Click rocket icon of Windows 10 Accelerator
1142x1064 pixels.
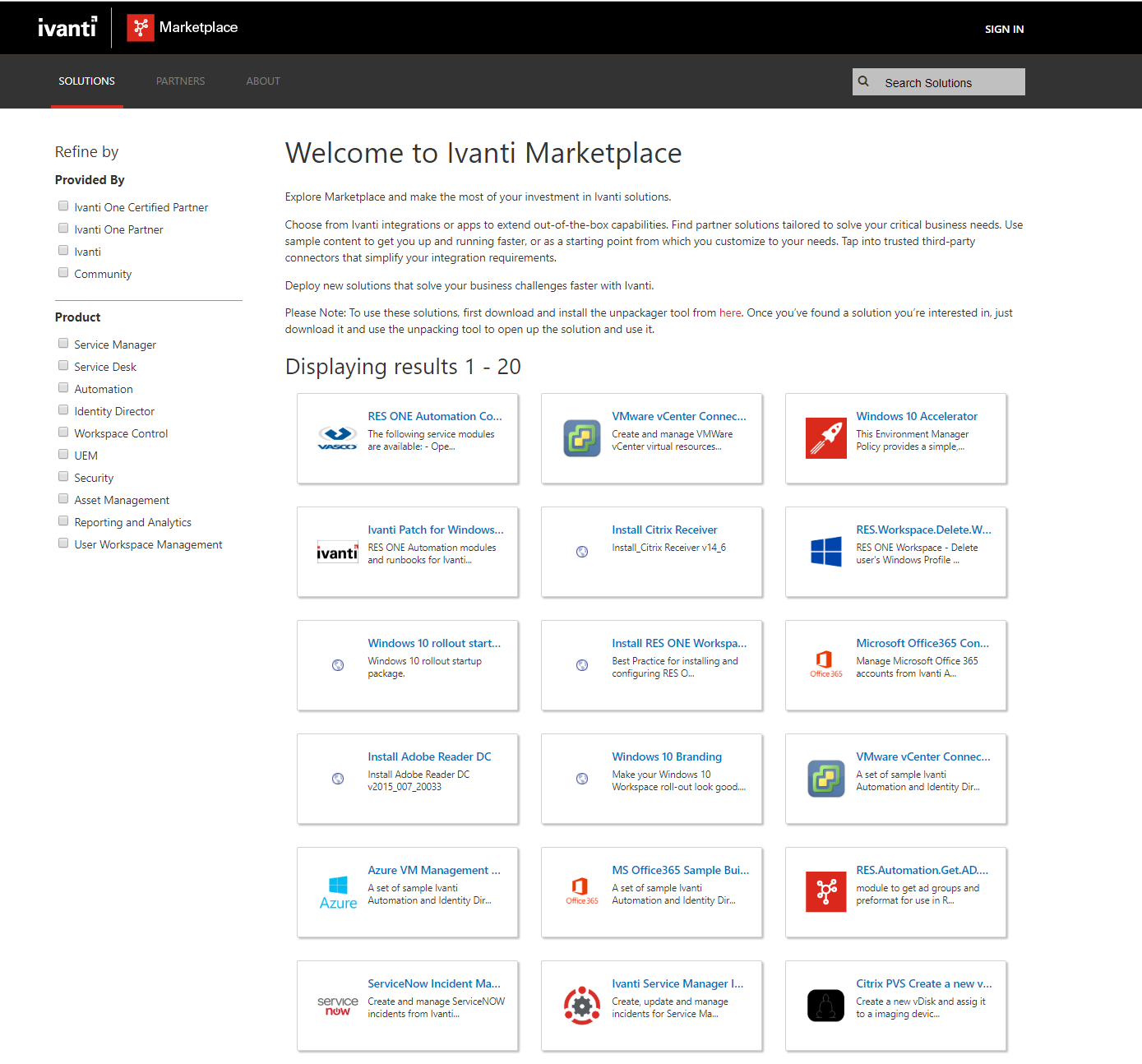coord(825,438)
